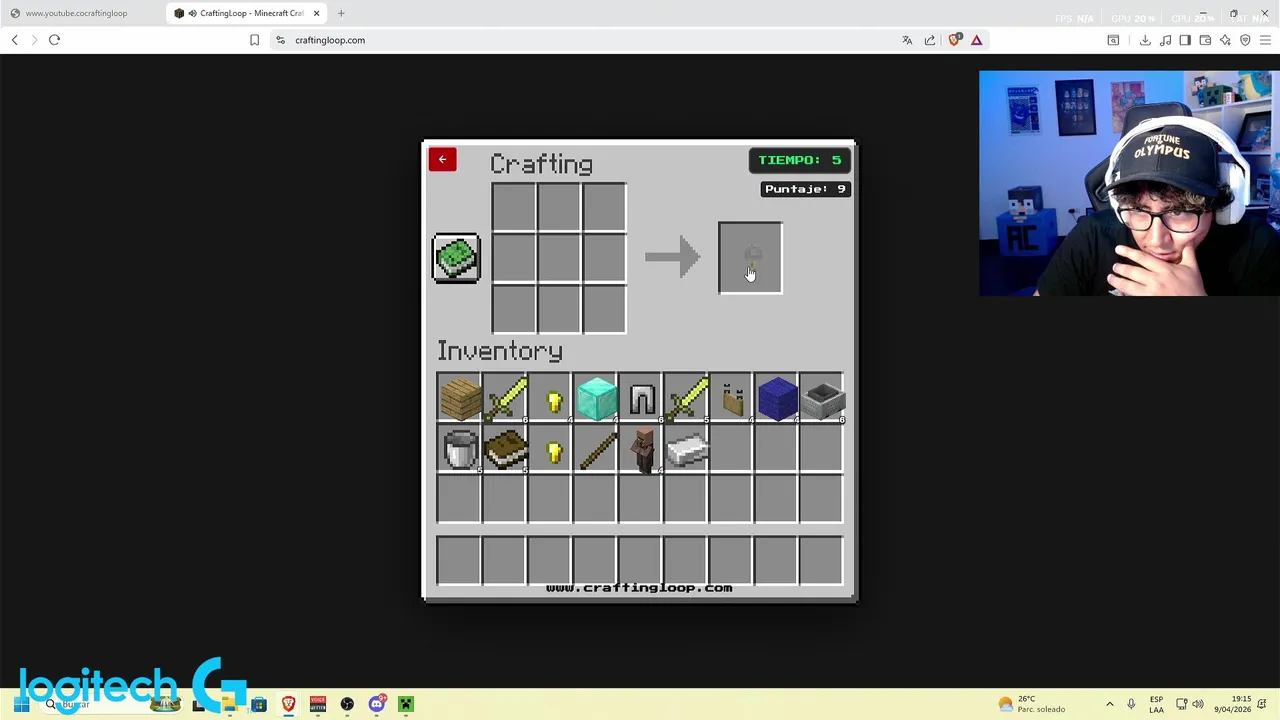
Task: Select the wooden sign item
Action: (732, 400)
